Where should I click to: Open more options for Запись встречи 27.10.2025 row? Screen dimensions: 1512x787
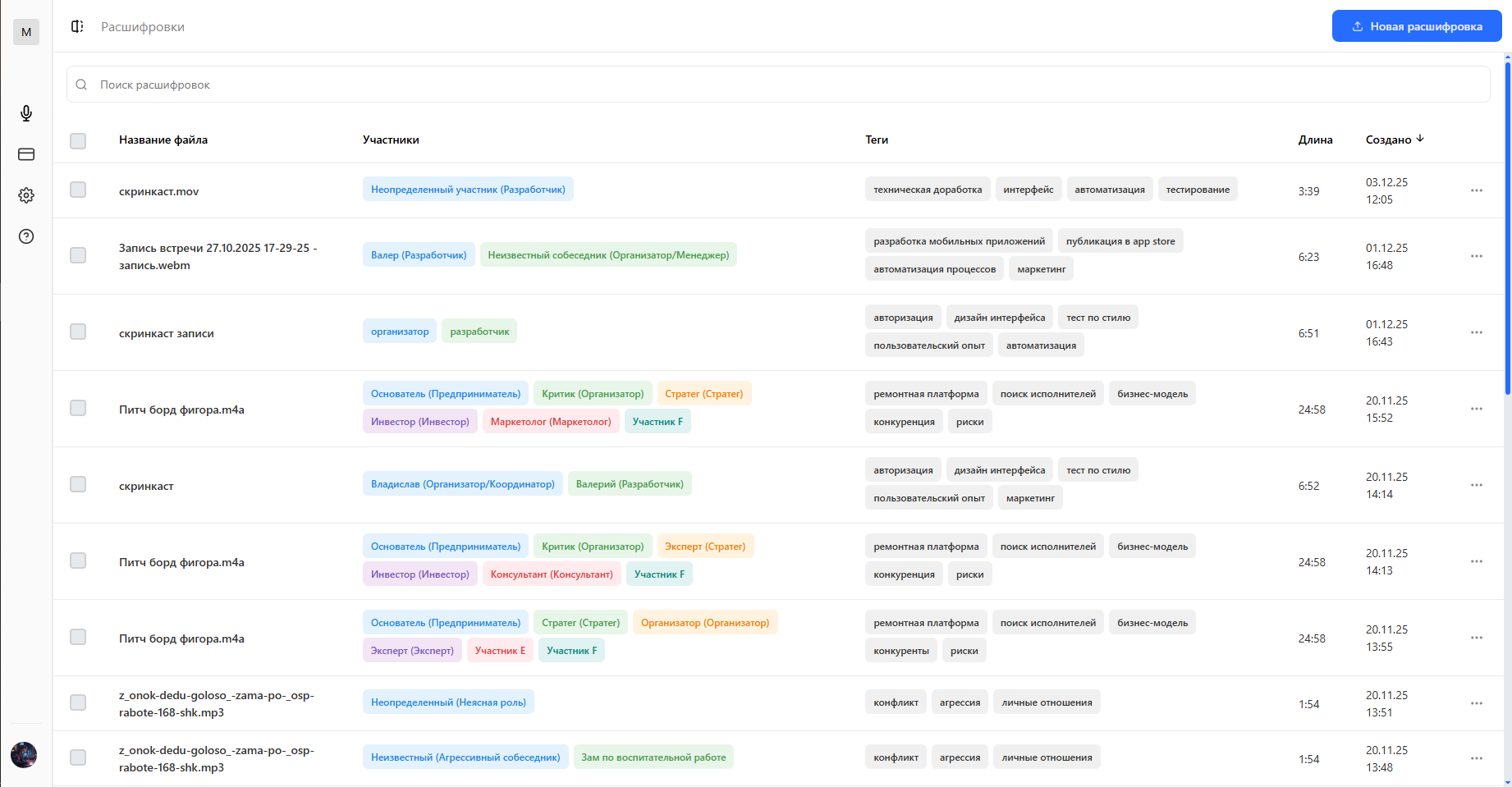(1477, 256)
